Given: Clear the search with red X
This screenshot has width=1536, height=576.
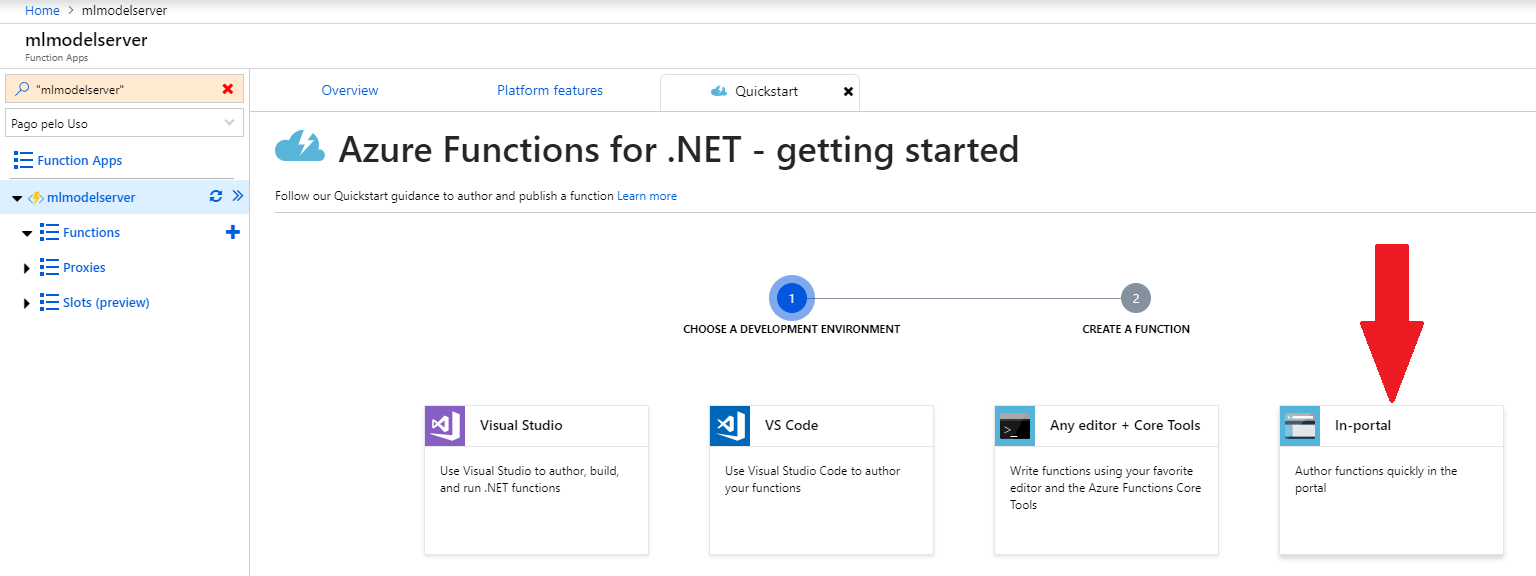Looking at the screenshot, I should (228, 89).
